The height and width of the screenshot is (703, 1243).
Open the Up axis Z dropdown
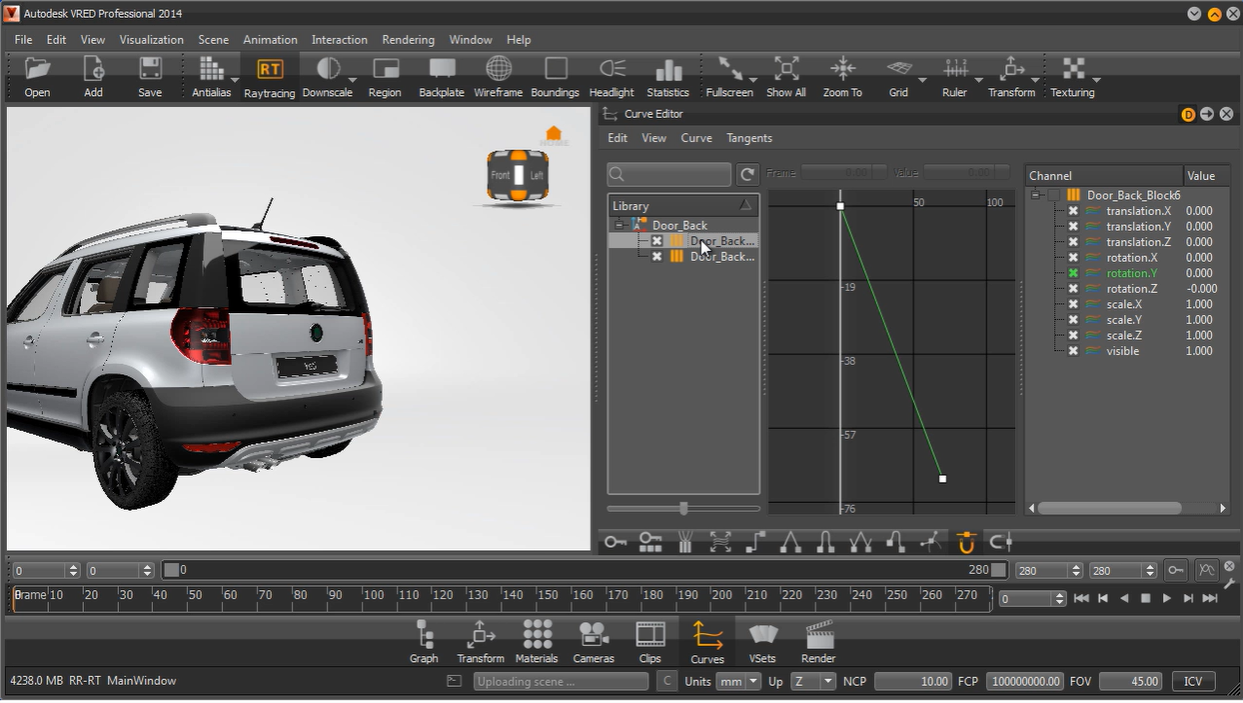[x=813, y=681]
